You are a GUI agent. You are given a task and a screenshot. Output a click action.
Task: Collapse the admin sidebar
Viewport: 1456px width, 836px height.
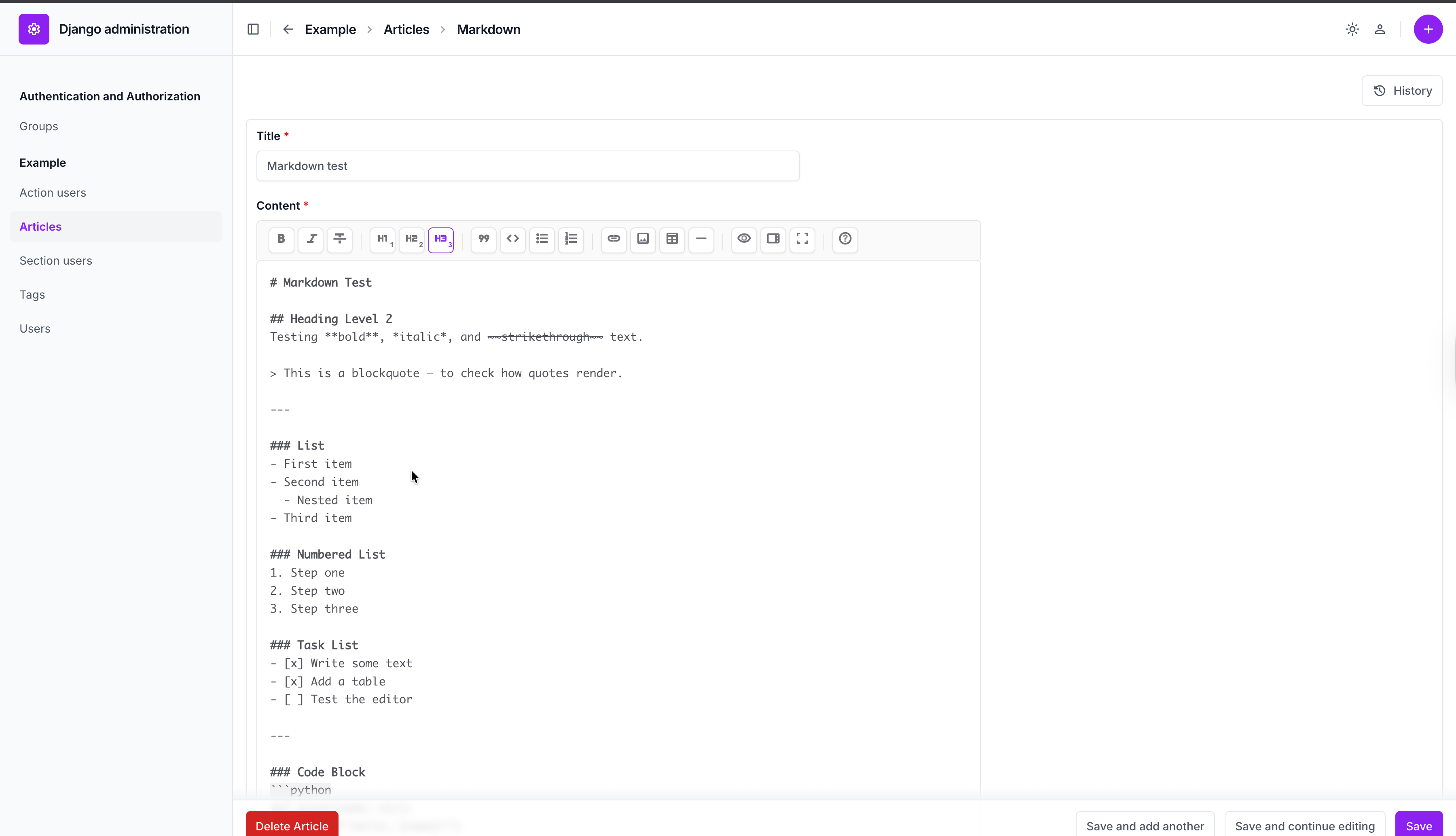click(x=253, y=29)
